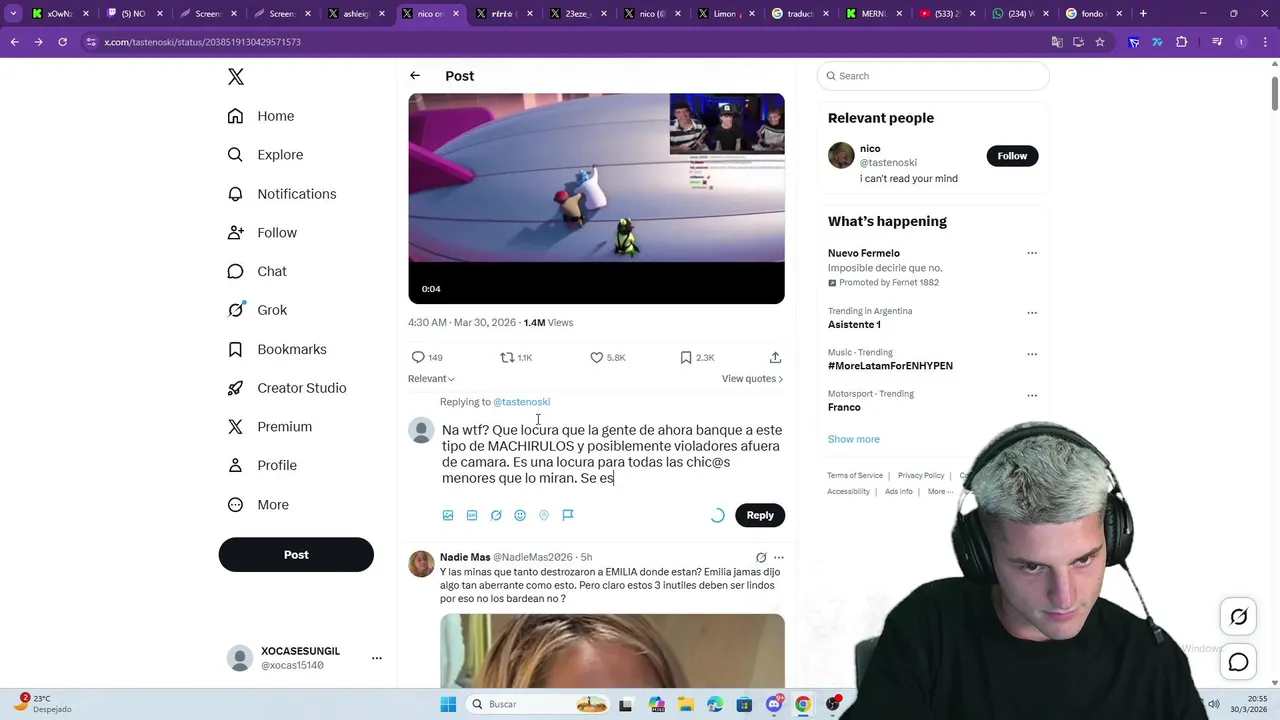The width and height of the screenshot is (1280, 720).
Task: Launch Grok from sidebar
Action: pyautogui.click(x=257, y=310)
